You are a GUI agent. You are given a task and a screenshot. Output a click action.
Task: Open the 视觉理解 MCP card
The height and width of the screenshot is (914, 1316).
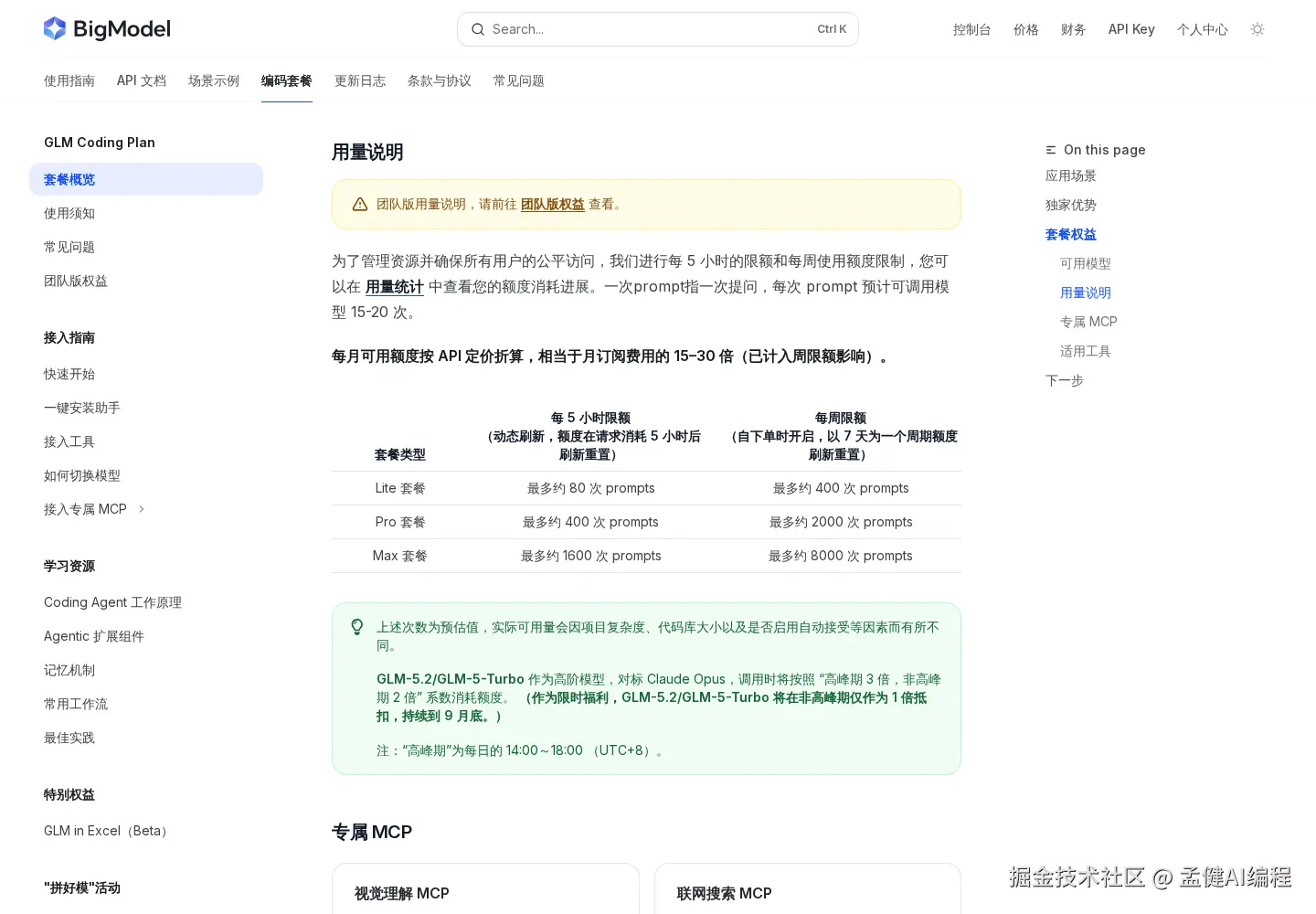[x=485, y=888]
